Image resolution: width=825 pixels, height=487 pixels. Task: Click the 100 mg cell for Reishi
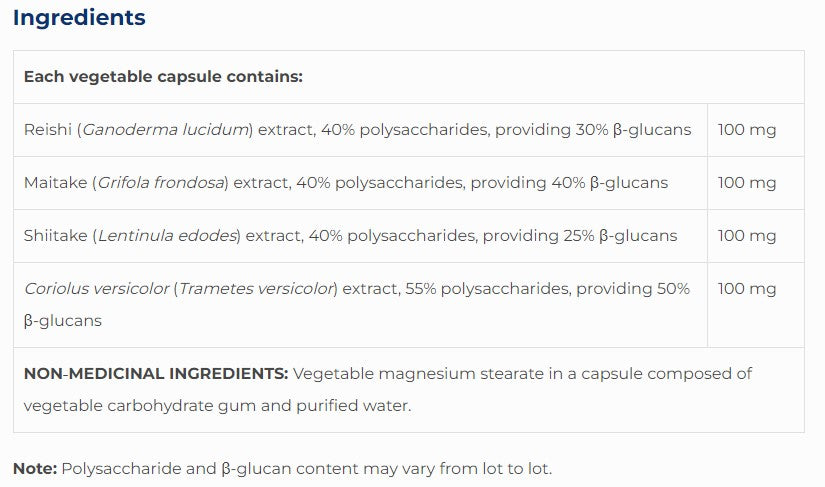[747, 130]
